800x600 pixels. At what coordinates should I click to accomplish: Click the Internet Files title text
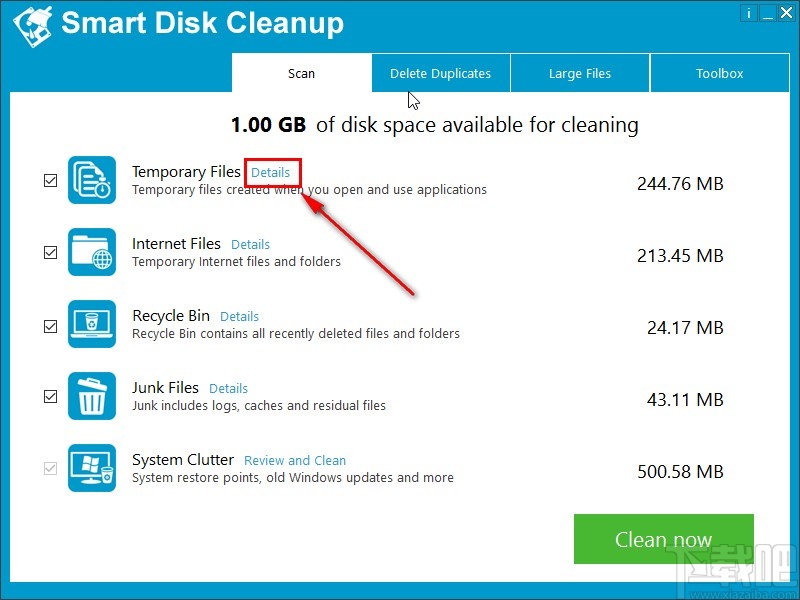[x=177, y=244]
